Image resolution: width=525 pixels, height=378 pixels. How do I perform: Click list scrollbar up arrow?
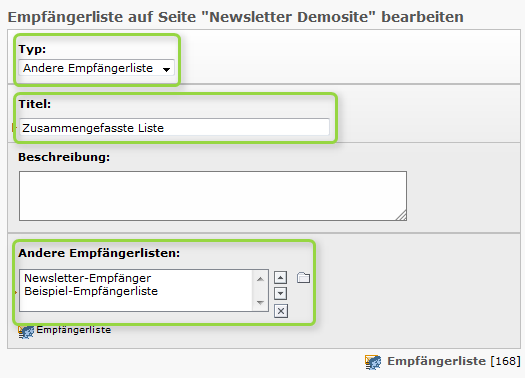point(260,279)
